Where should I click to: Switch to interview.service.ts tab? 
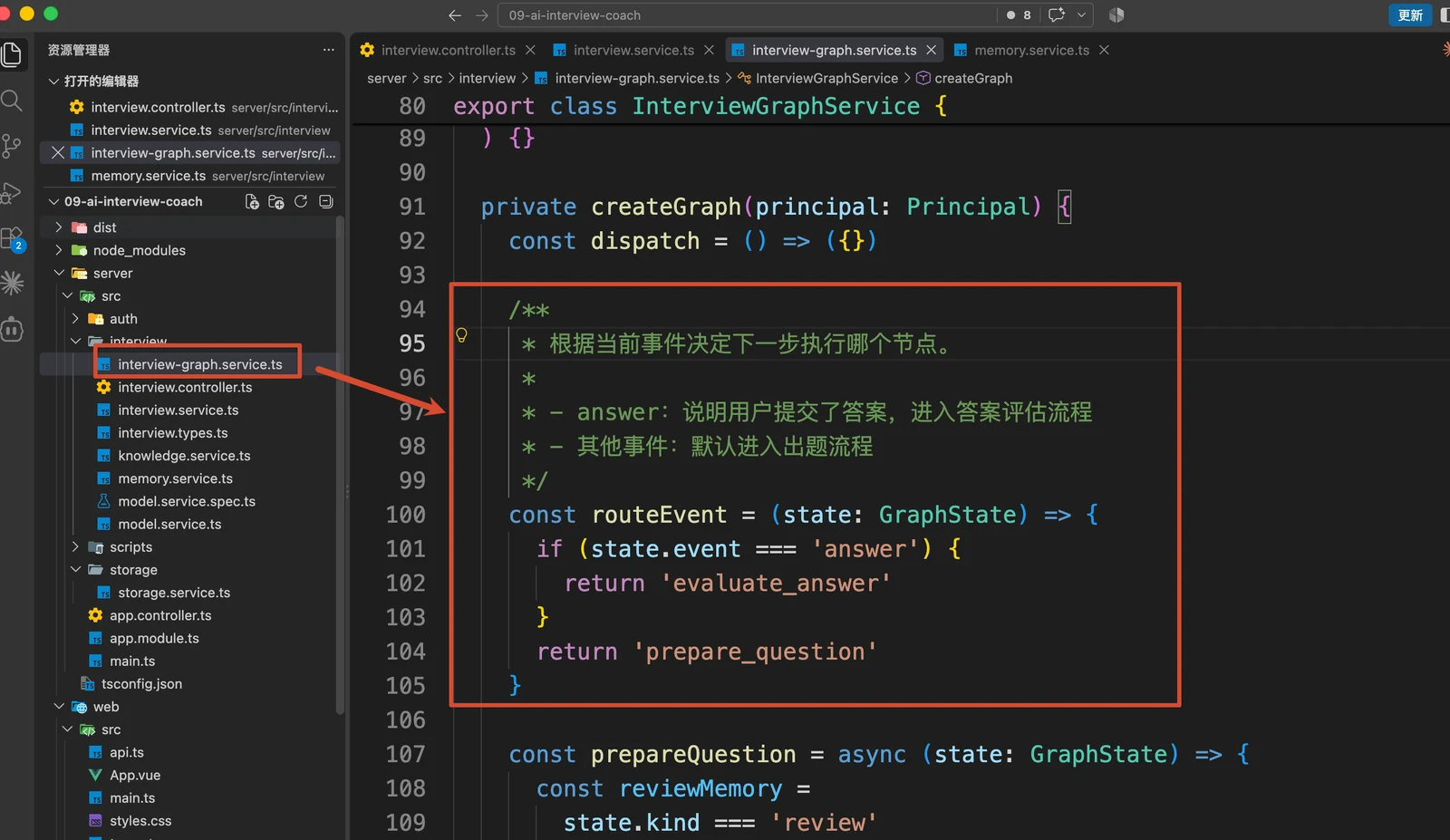(633, 50)
